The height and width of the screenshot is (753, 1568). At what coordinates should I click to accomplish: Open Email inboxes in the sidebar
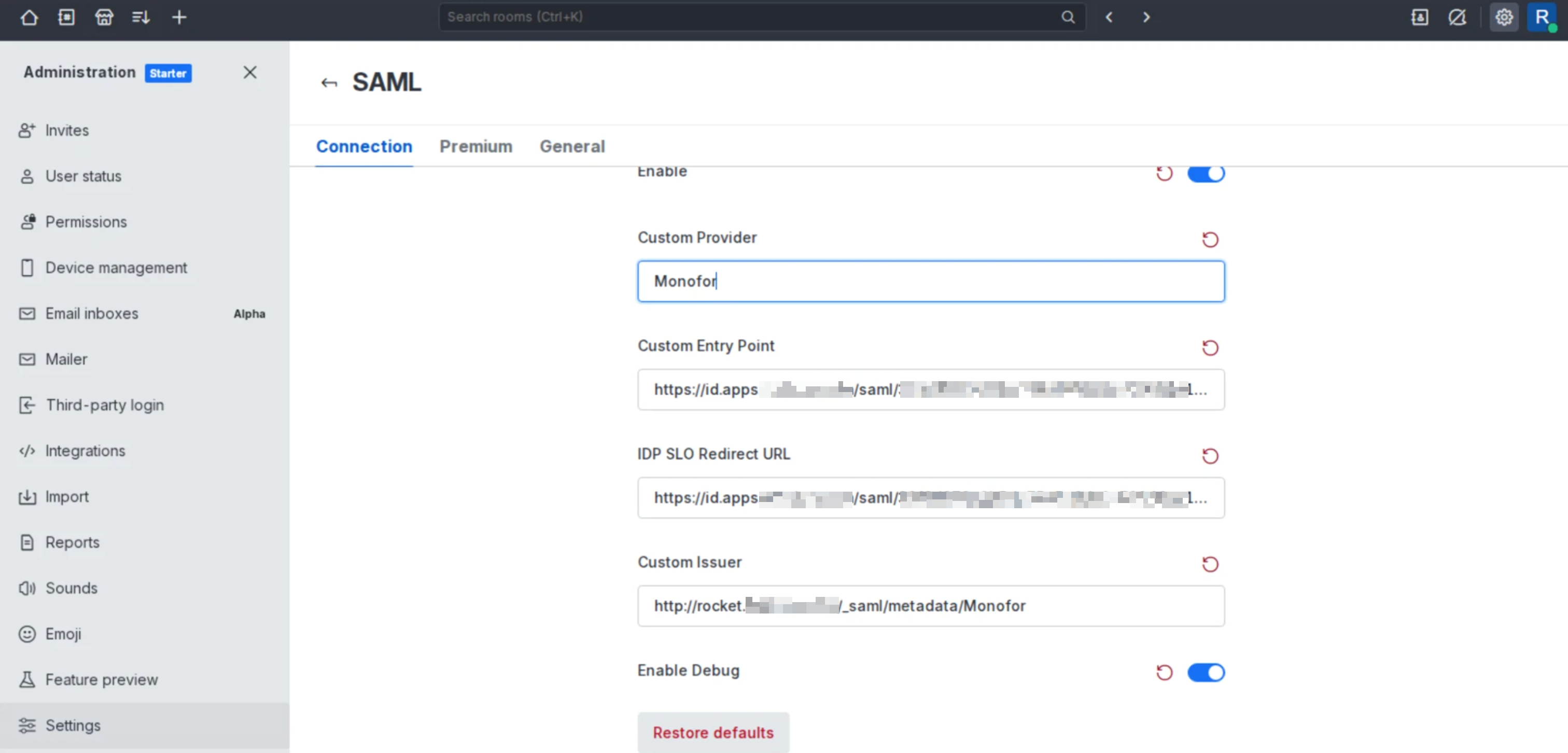pos(145,314)
